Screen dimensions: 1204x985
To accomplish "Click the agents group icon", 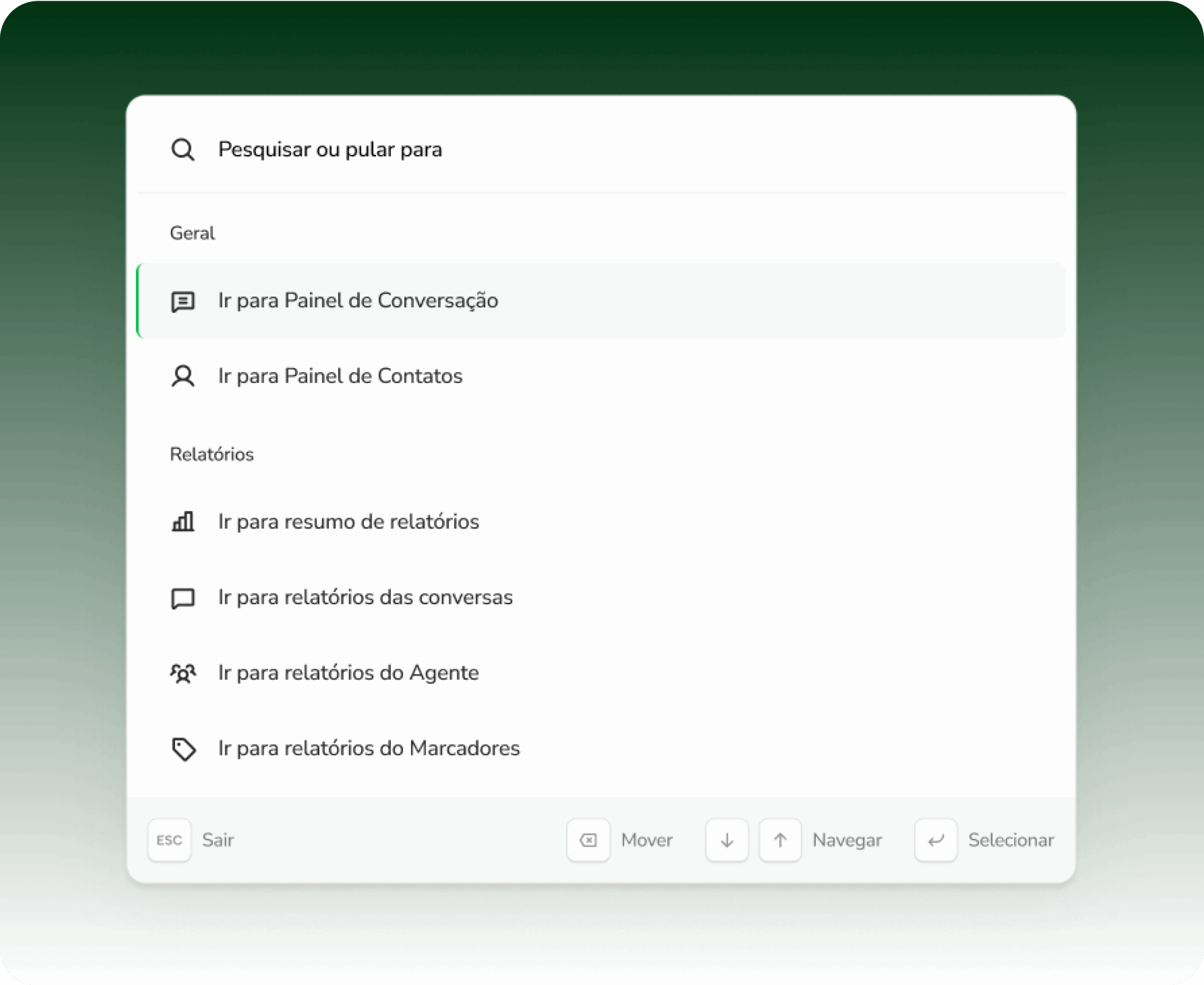I will point(183,673).
